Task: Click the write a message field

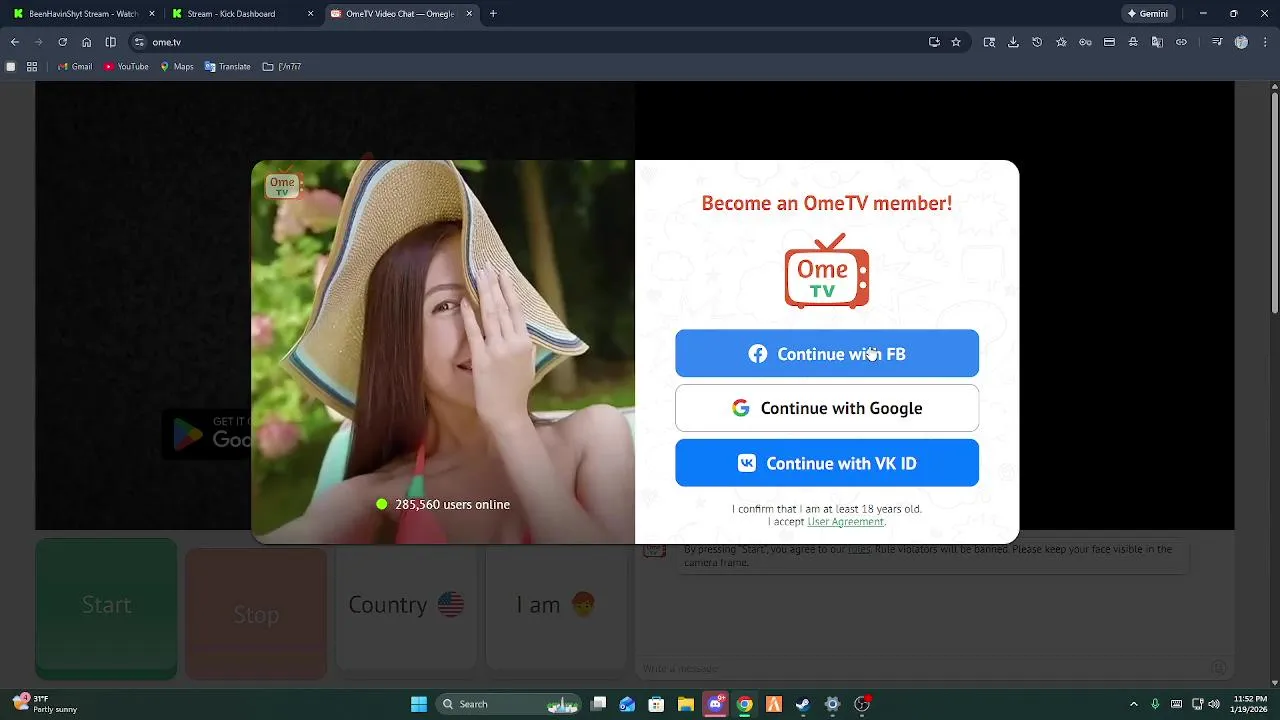Action: click(x=925, y=668)
